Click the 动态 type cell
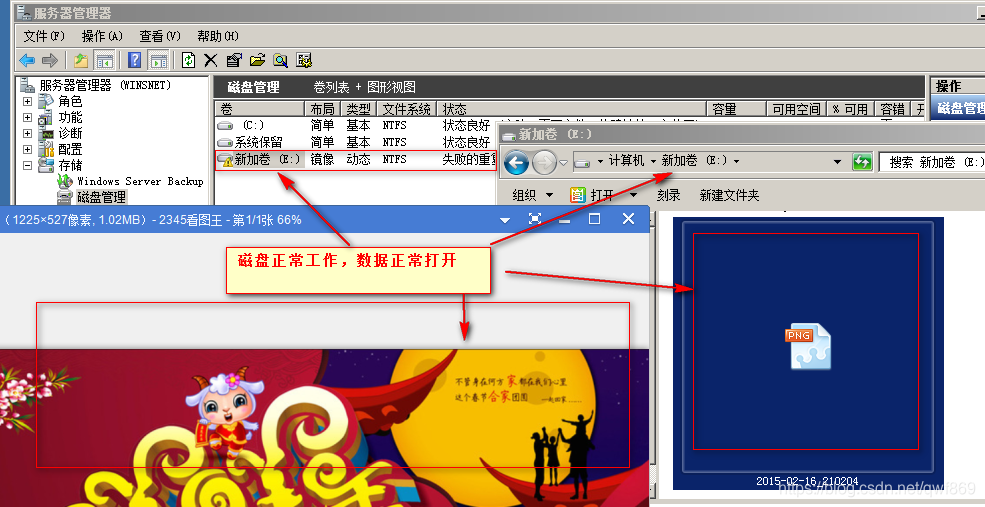The width and height of the screenshot is (985, 507). pyautogui.click(x=359, y=160)
